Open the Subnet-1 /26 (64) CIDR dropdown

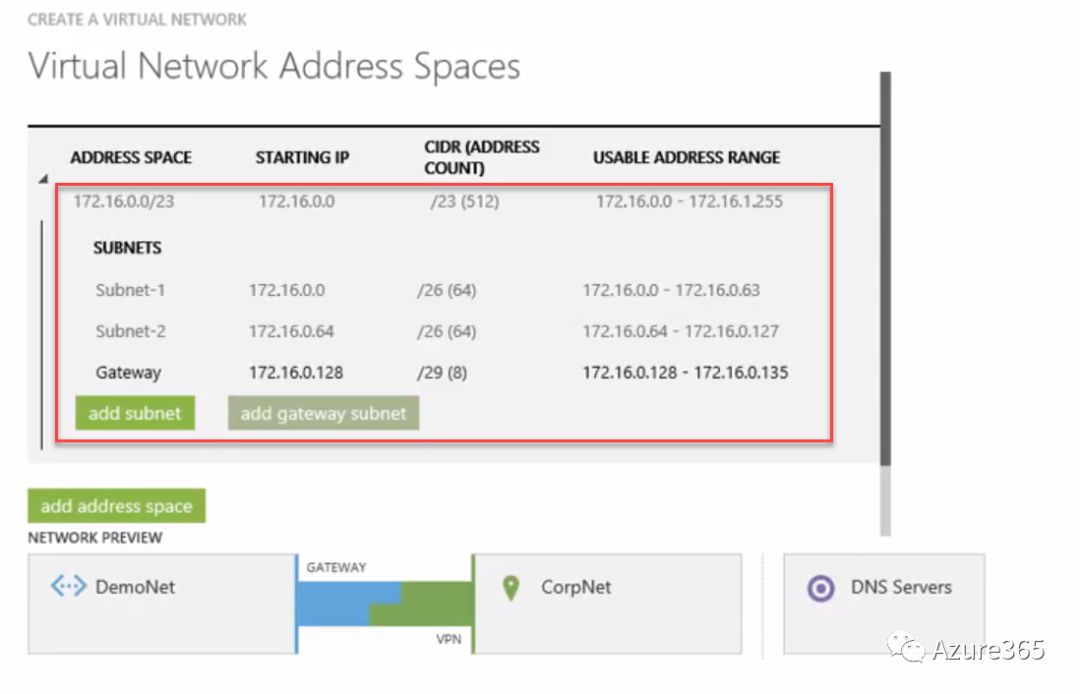pyautogui.click(x=446, y=291)
